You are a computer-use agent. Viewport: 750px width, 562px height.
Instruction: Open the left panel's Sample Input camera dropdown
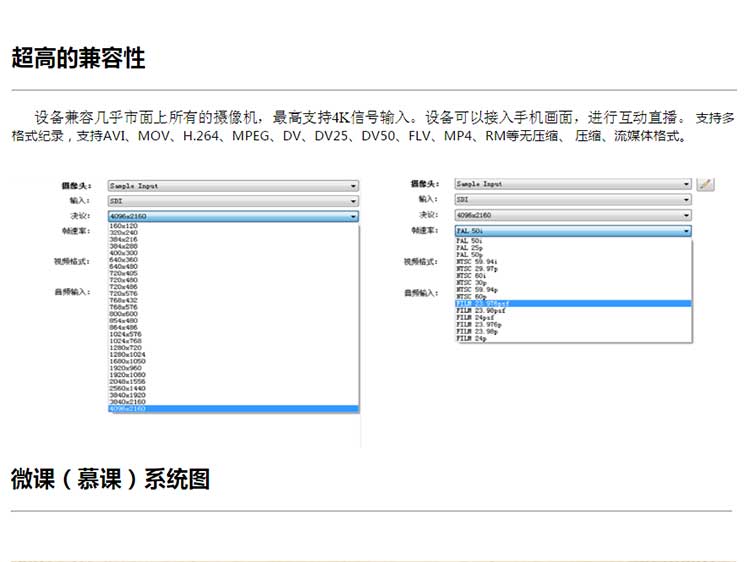click(232, 186)
